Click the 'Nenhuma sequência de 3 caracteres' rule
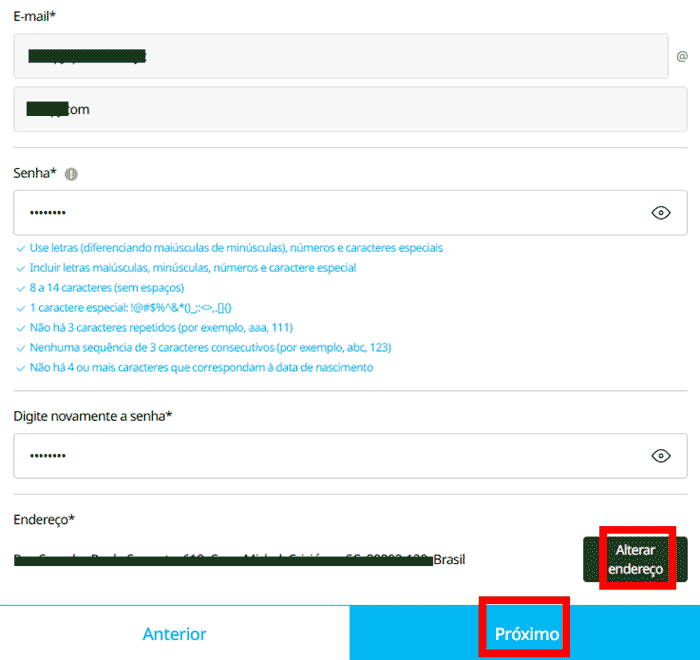This screenshot has height=660, width=700. 210,347
